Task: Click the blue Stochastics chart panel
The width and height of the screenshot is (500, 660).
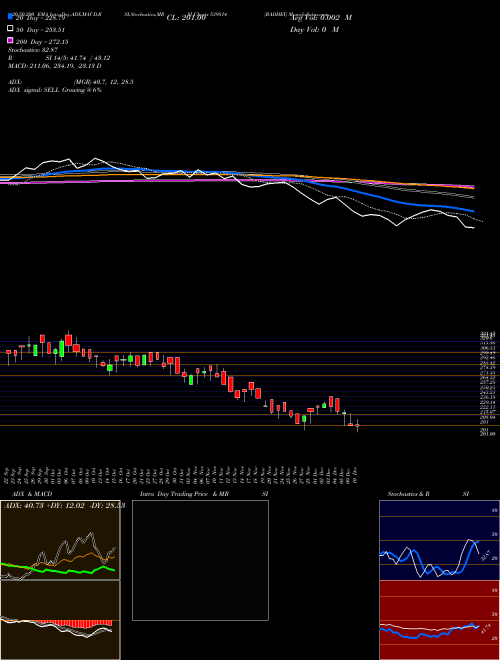Action: pos(439,540)
